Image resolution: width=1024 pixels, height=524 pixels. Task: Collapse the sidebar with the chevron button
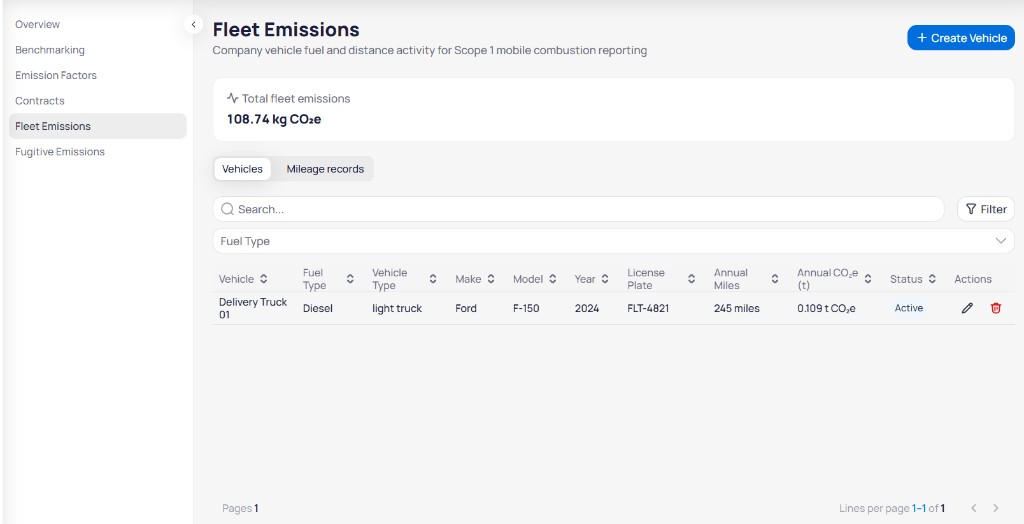(193, 25)
